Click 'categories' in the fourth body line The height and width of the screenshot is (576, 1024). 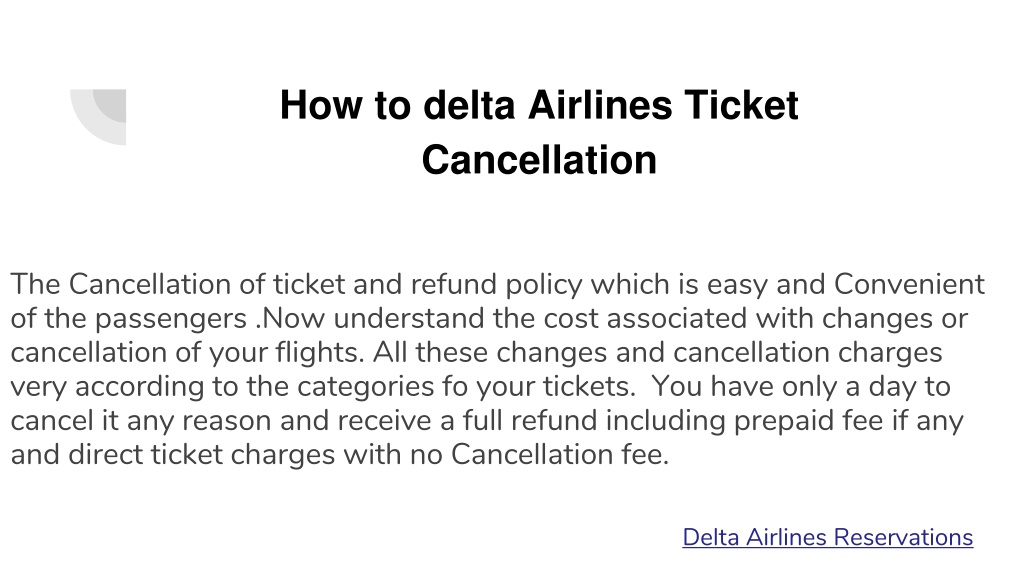(366, 387)
